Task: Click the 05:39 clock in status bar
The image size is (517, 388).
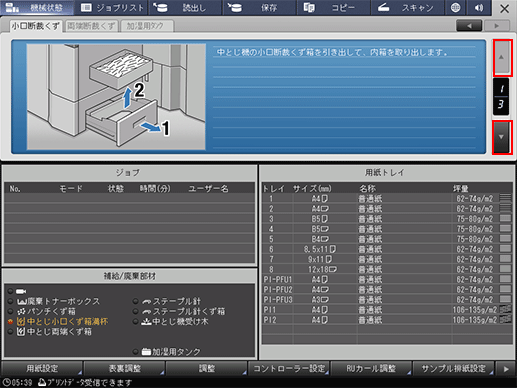Action: pyautogui.click(x=17, y=382)
